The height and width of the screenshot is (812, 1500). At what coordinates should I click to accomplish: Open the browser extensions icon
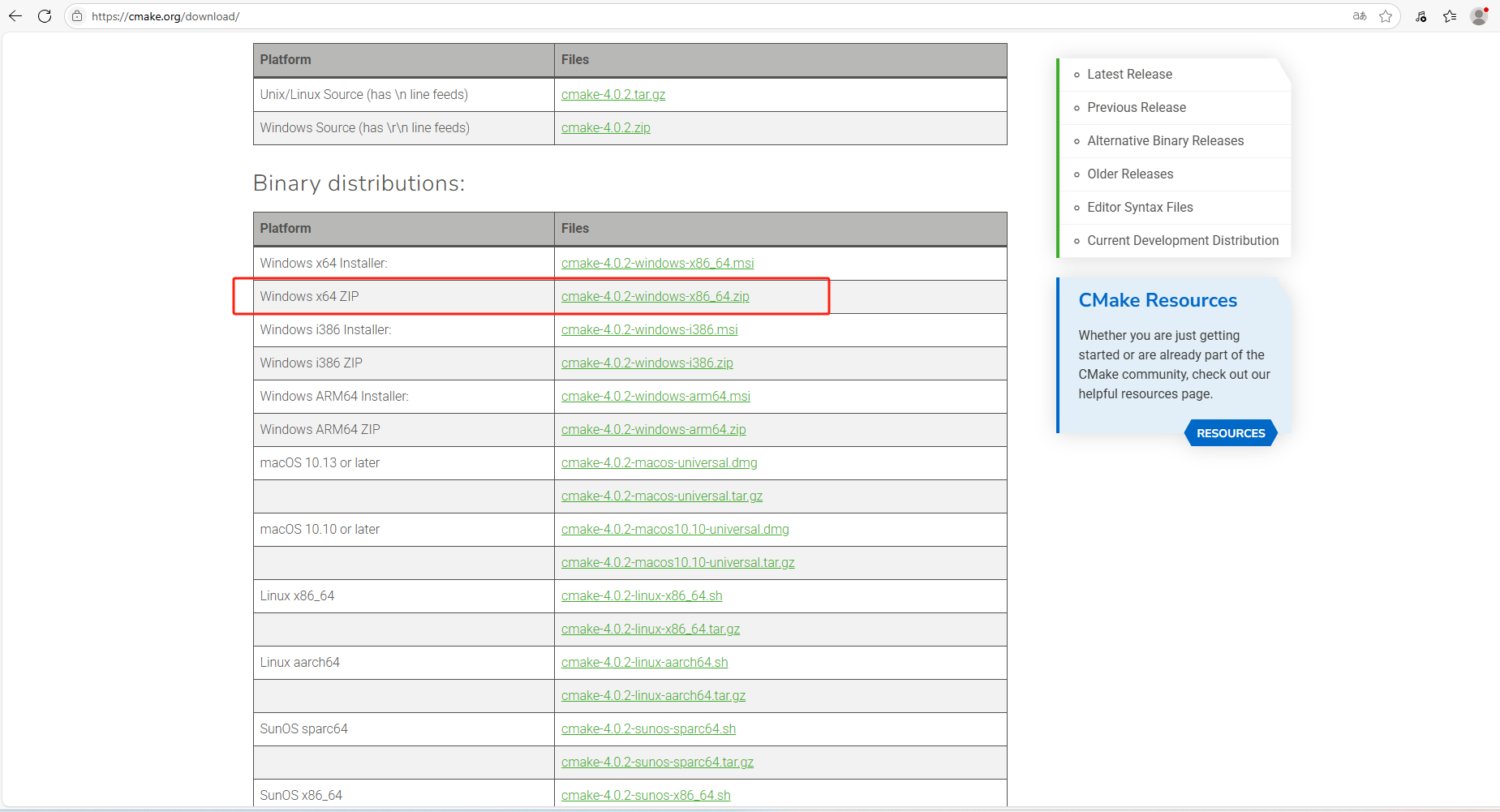(x=1421, y=16)
